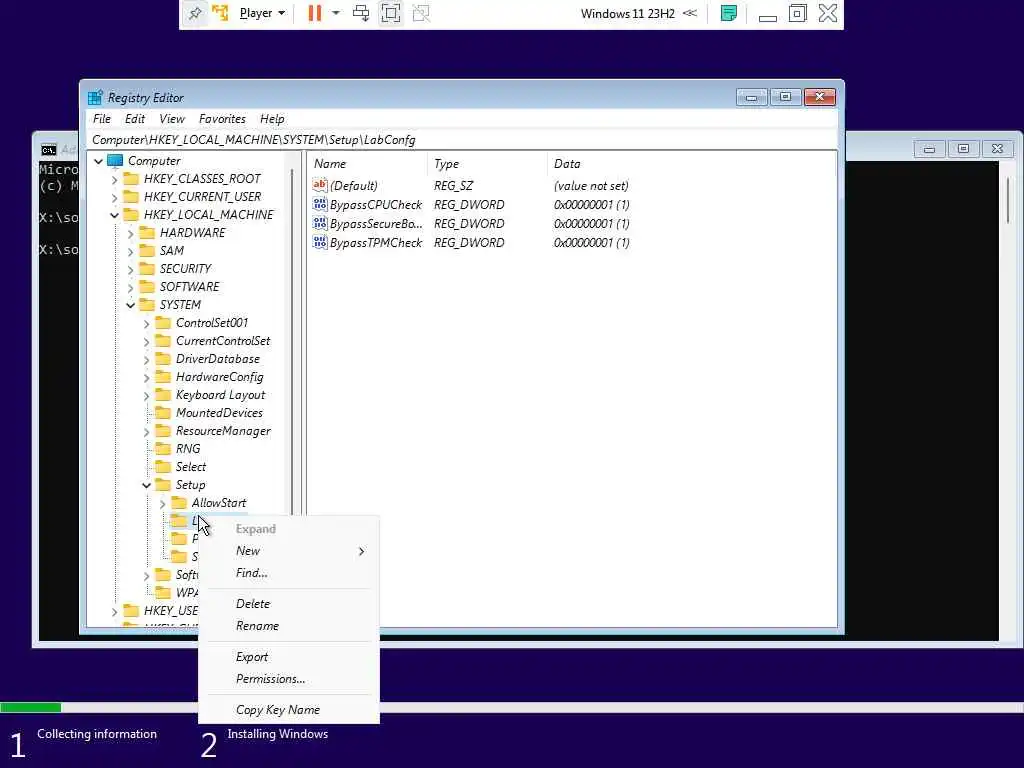Select the Computer icon in tree

click(x=115, y=161)
